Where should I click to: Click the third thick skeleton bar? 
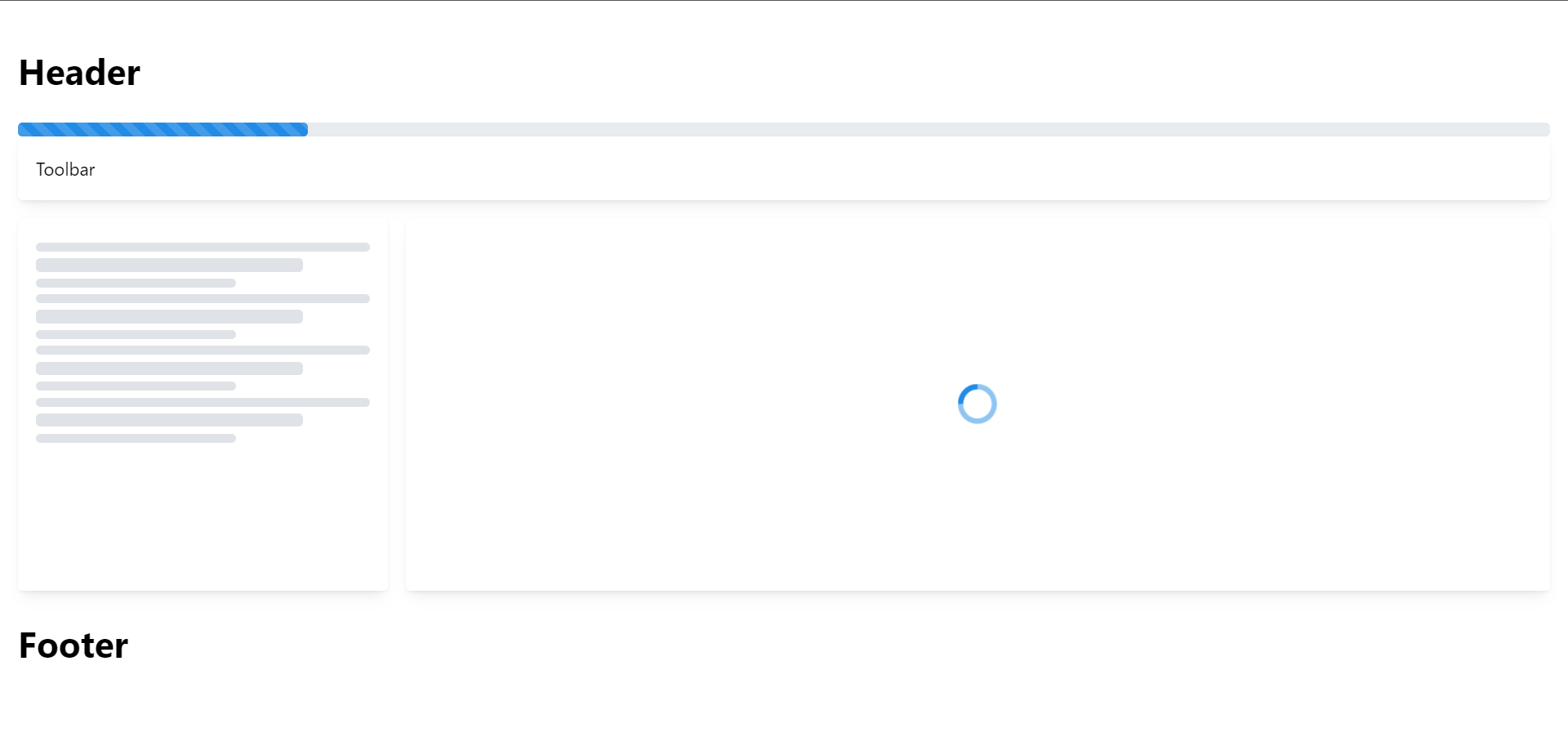coord(169,368)
